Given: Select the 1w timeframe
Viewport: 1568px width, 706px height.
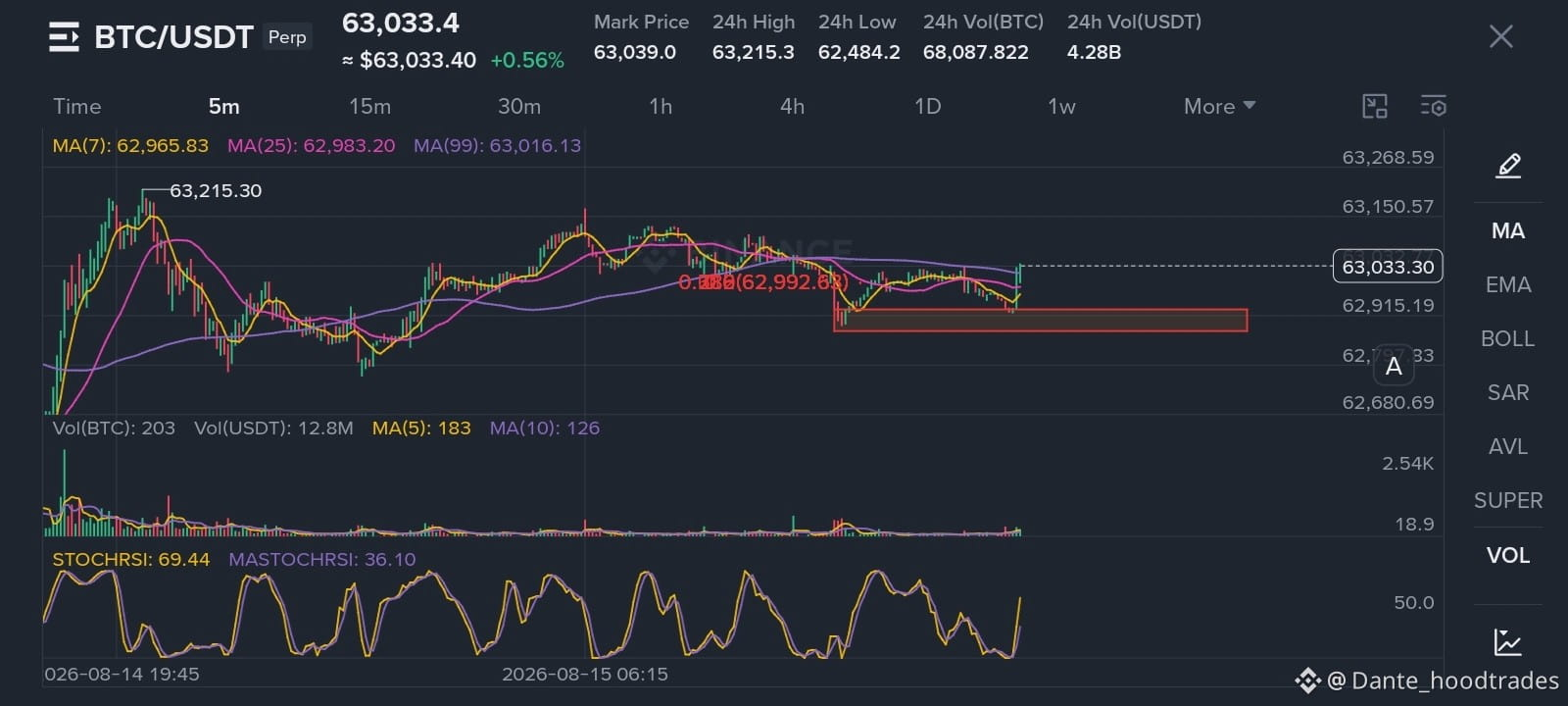Looking at the screenshot, I should [1061, 106].
